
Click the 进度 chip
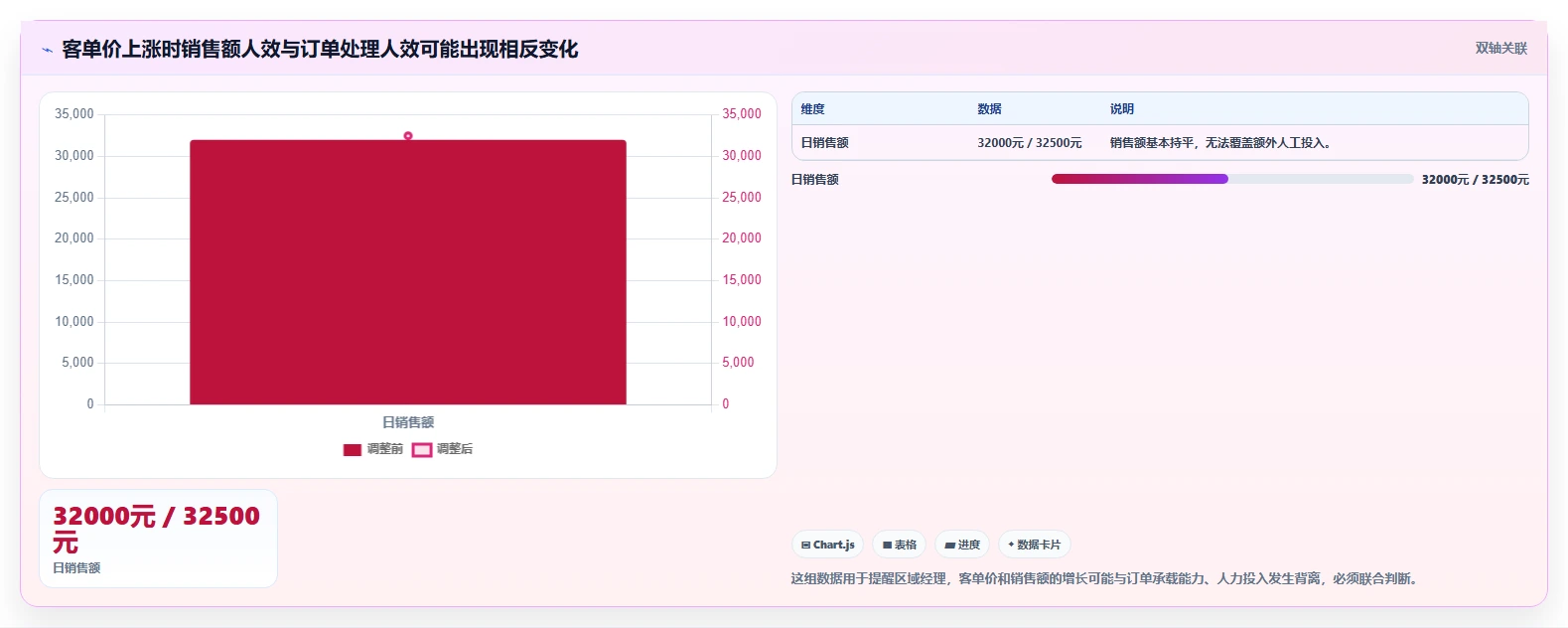point(962,545)
